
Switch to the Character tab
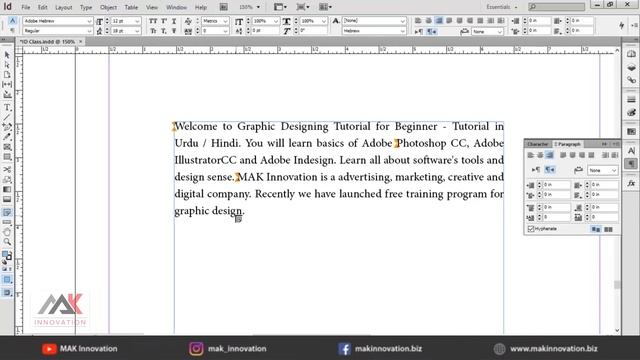coord(538,144)
